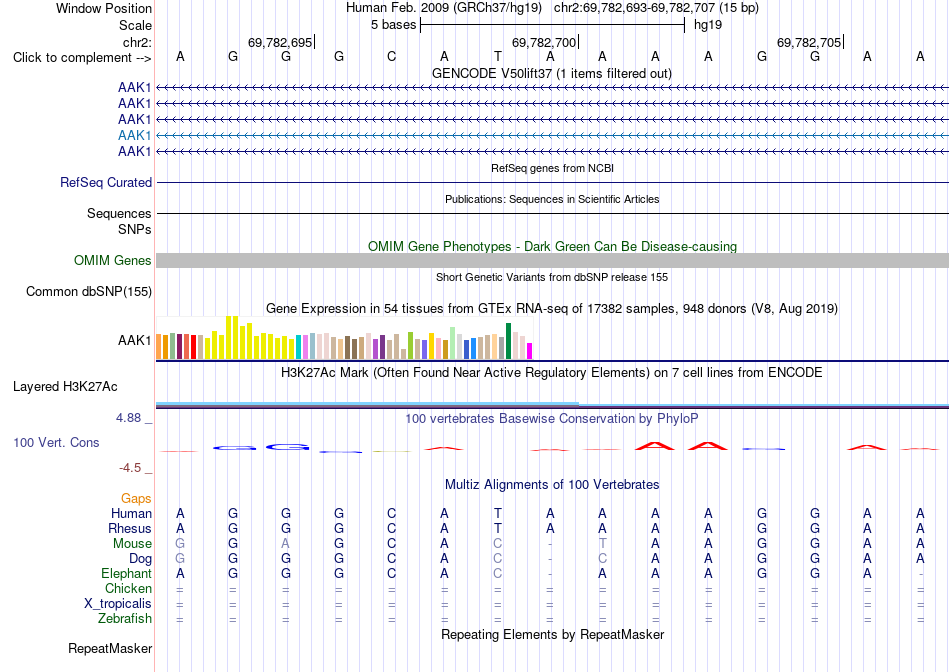Image resolution: width=950 pixels, height=672 pixels.
Task: Click the RepeatMasker track label
Action: pyautogui.click(x=110, y=648)
